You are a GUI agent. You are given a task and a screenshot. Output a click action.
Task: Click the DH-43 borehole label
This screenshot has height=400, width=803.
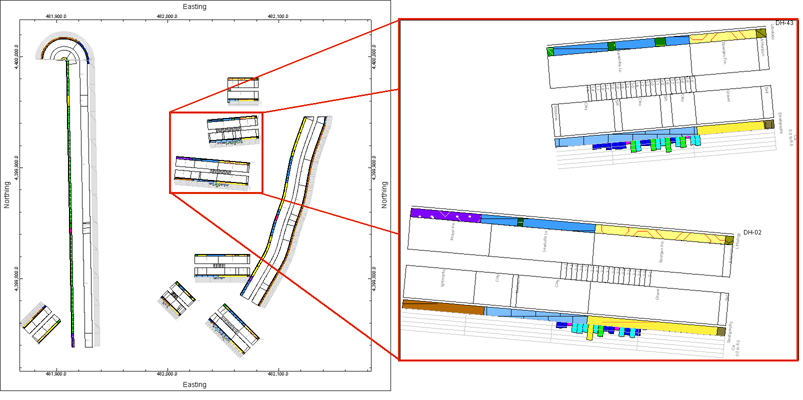[784, 24]
